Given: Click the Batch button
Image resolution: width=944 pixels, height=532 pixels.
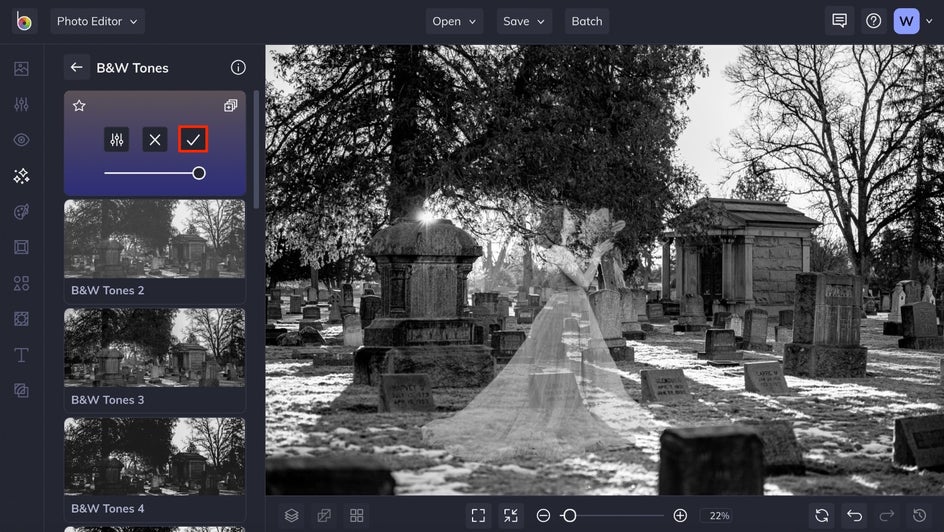Looking at the screenshot, I should (587, 21).
